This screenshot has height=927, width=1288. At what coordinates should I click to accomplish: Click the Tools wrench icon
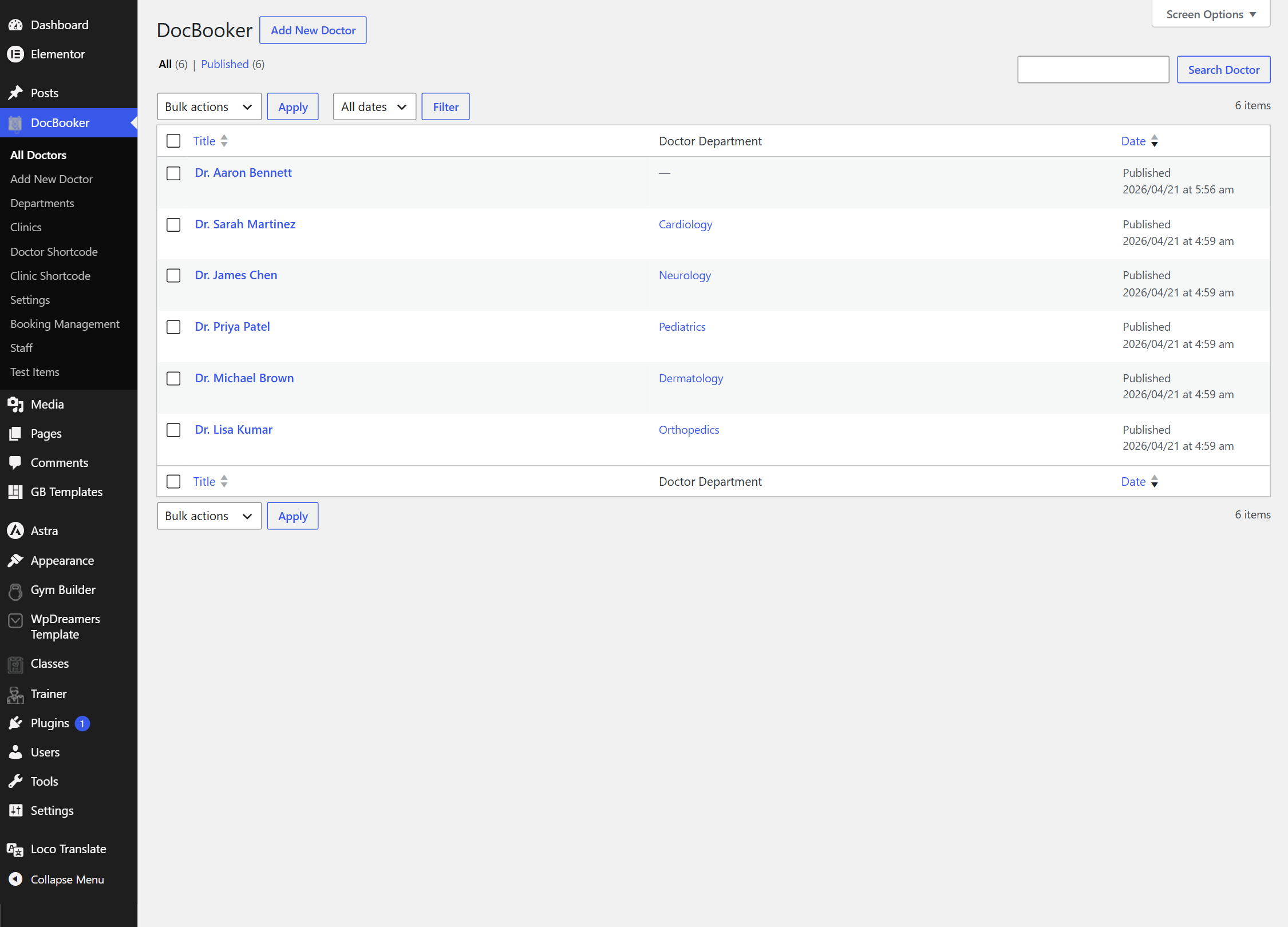(x=15, y=781)
